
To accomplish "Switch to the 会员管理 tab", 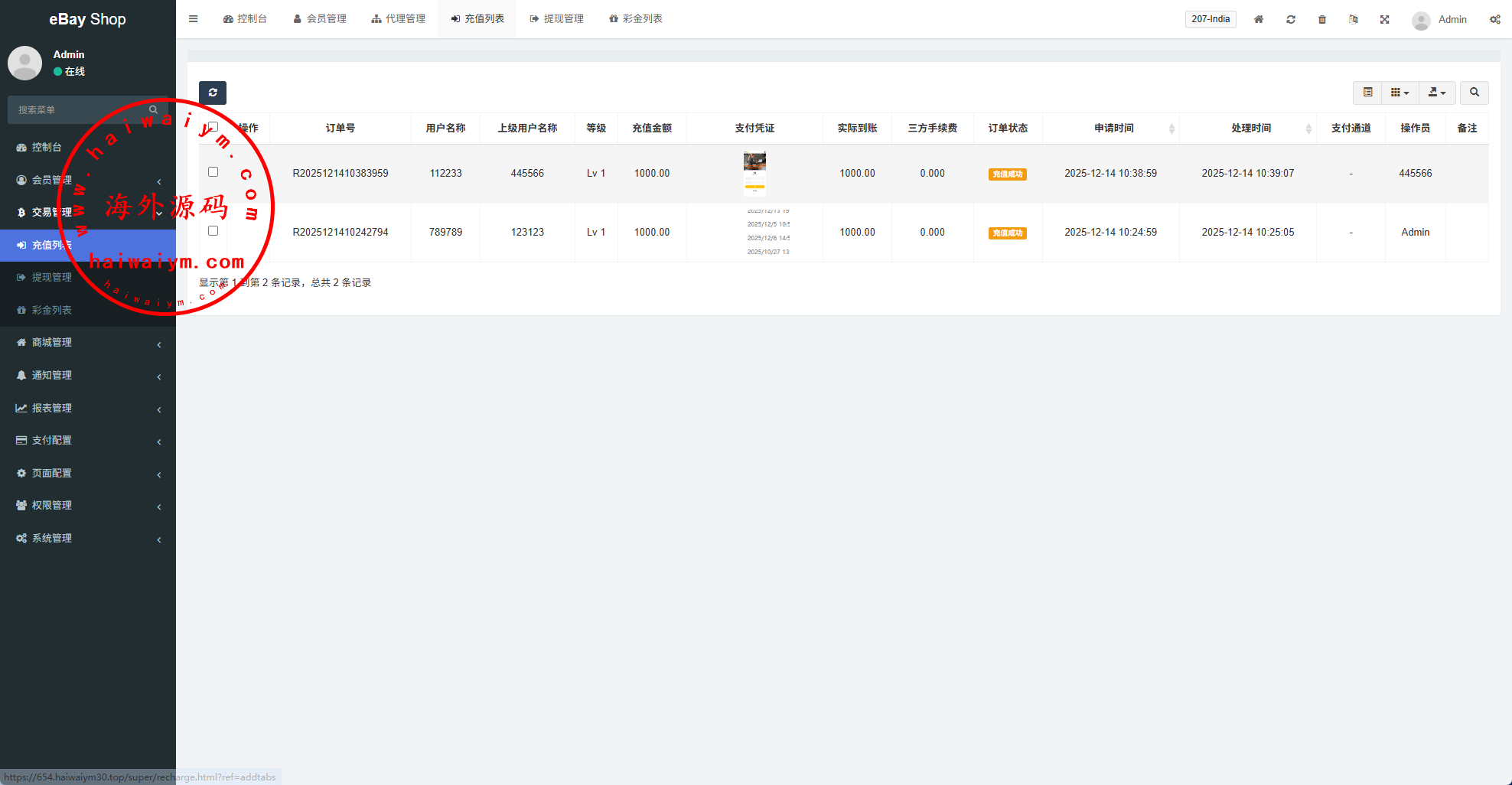I will (320, 19).
